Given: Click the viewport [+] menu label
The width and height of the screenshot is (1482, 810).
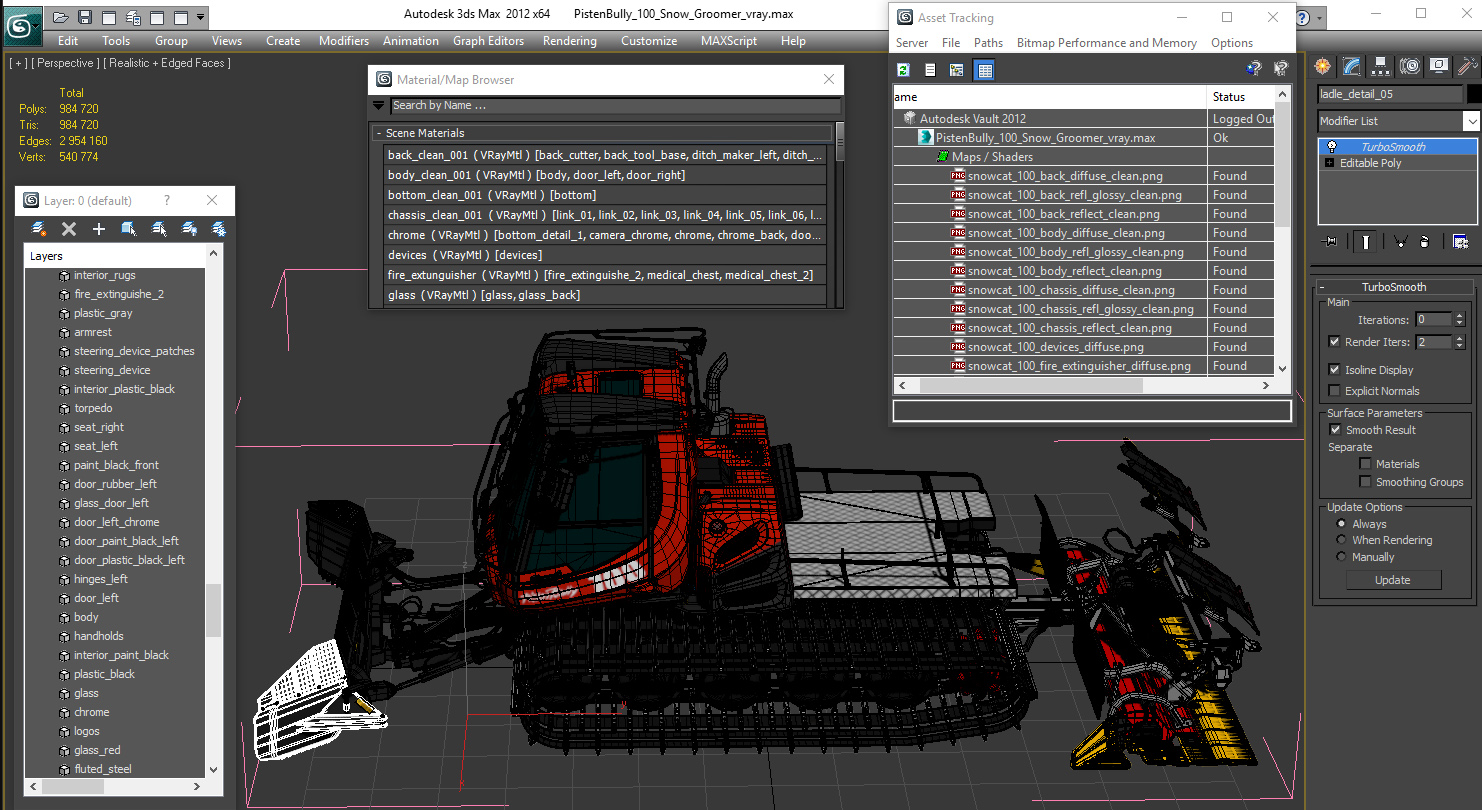Looking at the screenshot, I should (x=18, y=63).
